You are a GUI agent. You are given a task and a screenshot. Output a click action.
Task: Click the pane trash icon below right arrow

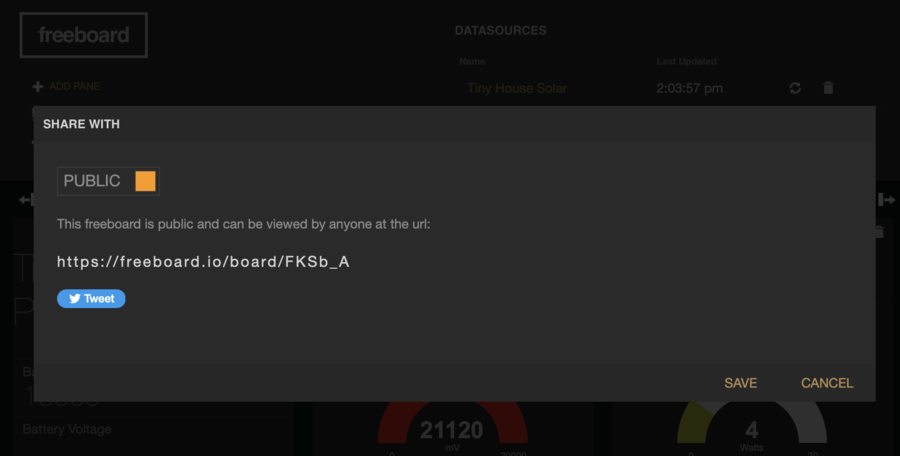click(879, 232)
